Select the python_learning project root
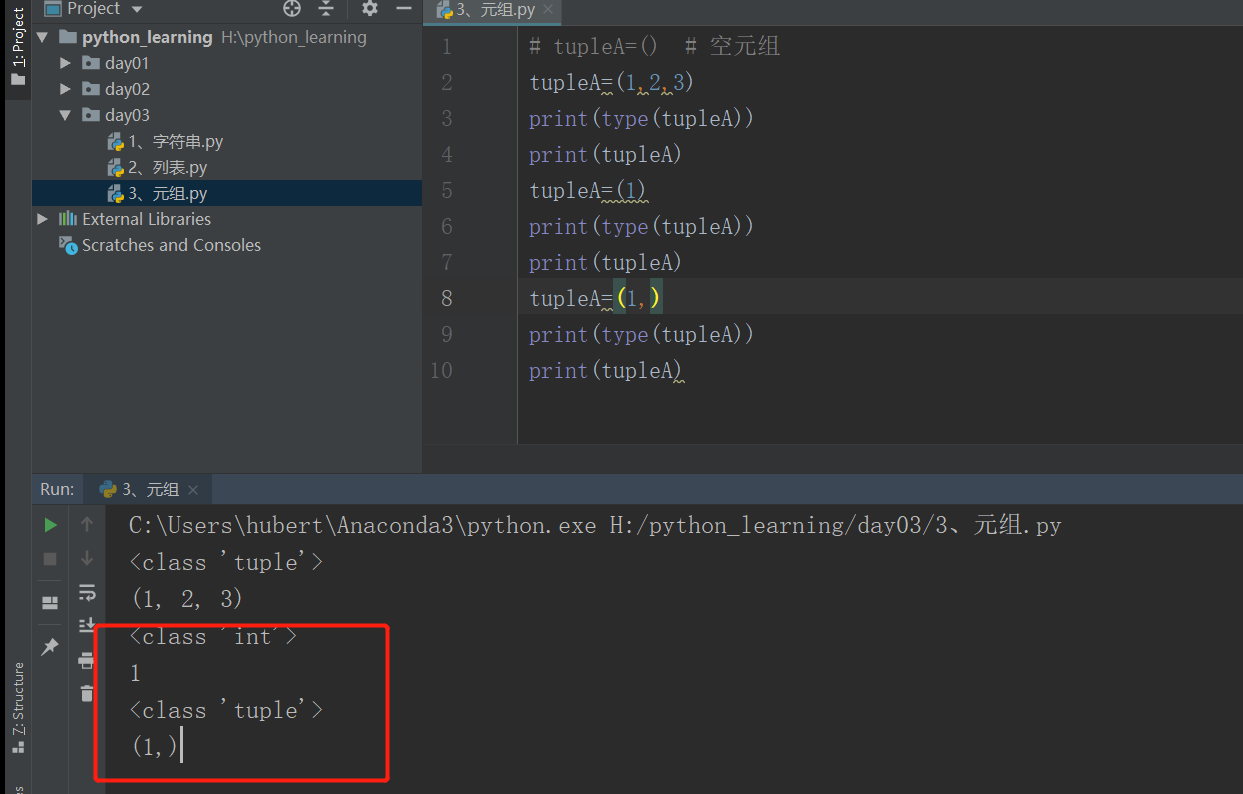The height and width of the screenshot is (794, 1243). tap(147, 37)
